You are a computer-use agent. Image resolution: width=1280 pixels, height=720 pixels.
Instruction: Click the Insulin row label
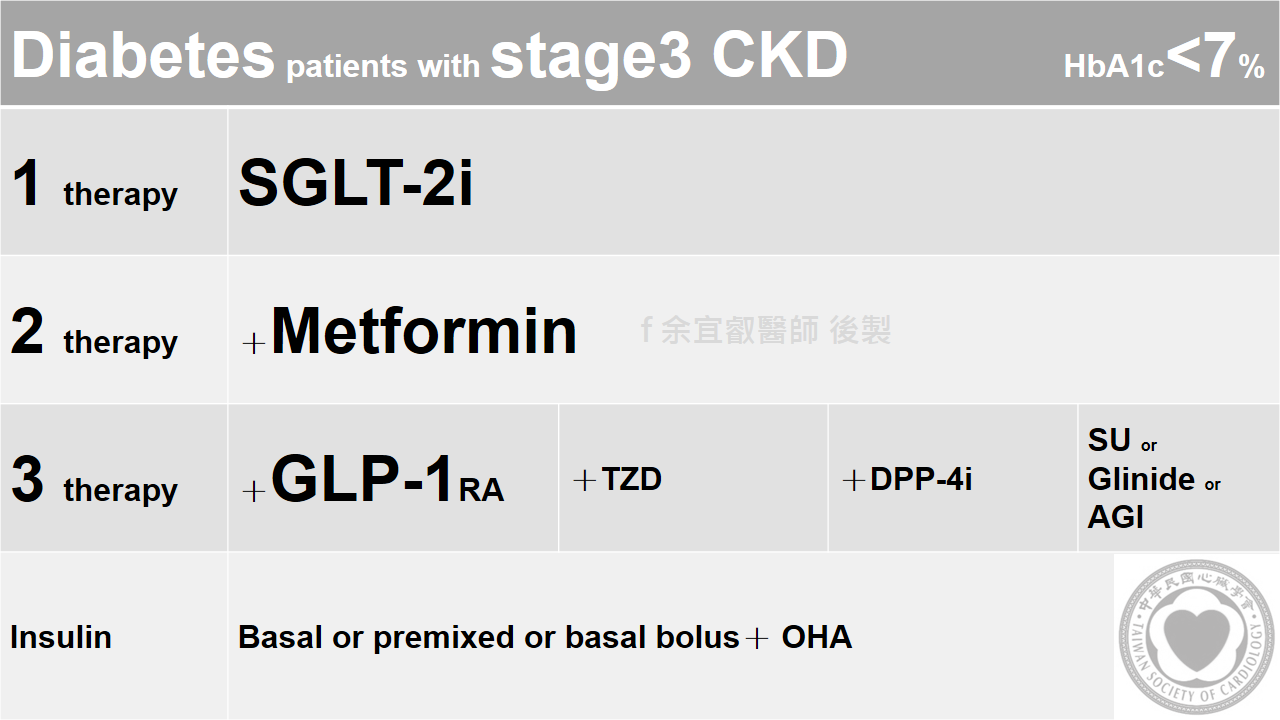[61, 637]
